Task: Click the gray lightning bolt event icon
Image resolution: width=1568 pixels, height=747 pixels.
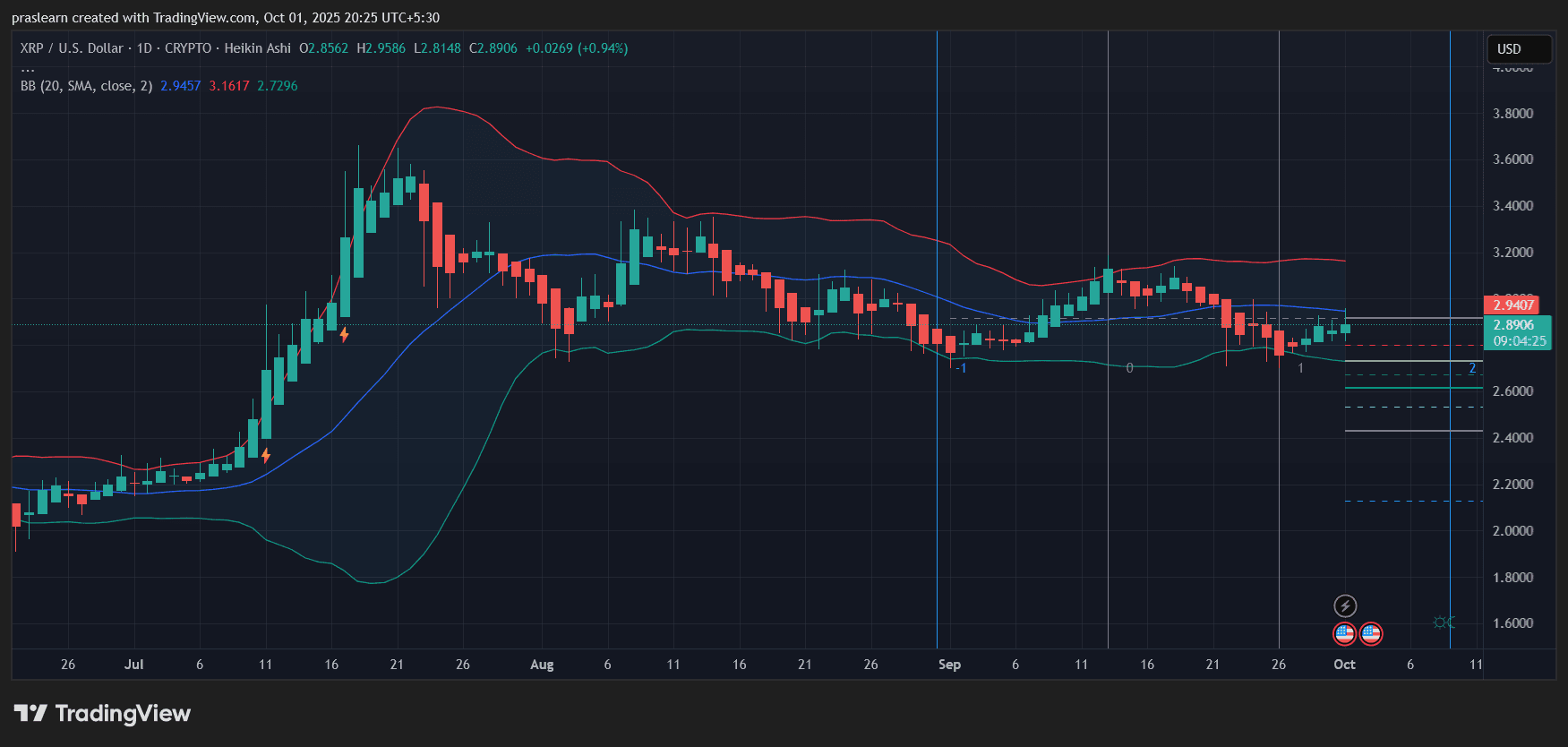Action: point(1345,605)
